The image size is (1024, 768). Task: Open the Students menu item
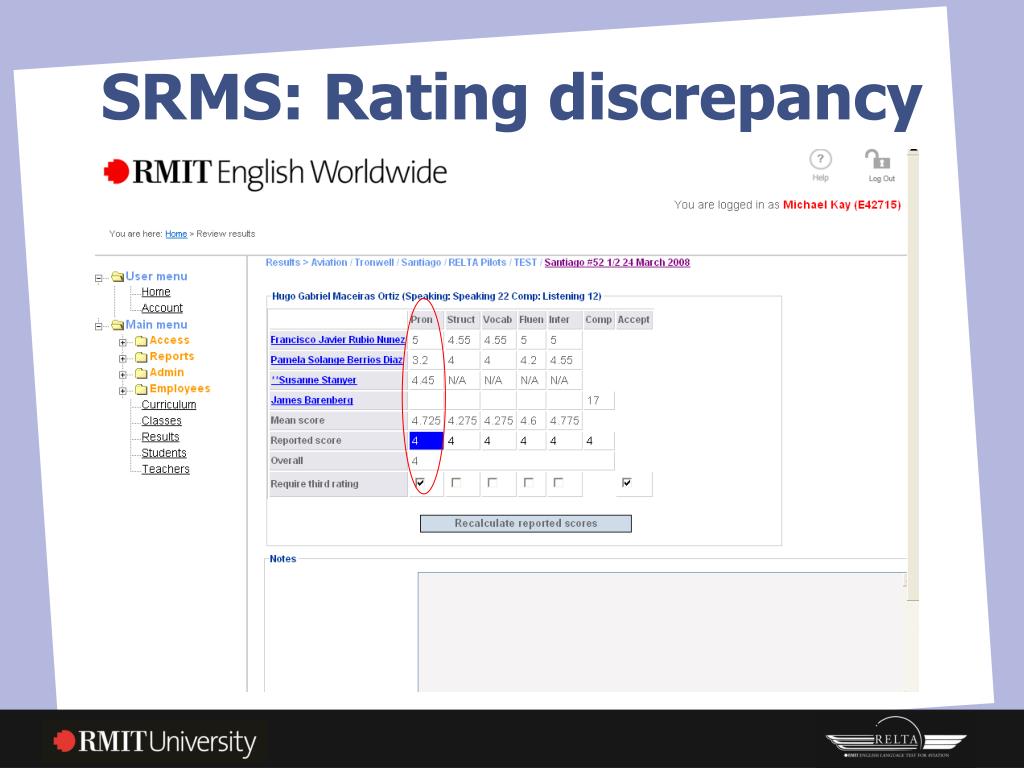164,453
